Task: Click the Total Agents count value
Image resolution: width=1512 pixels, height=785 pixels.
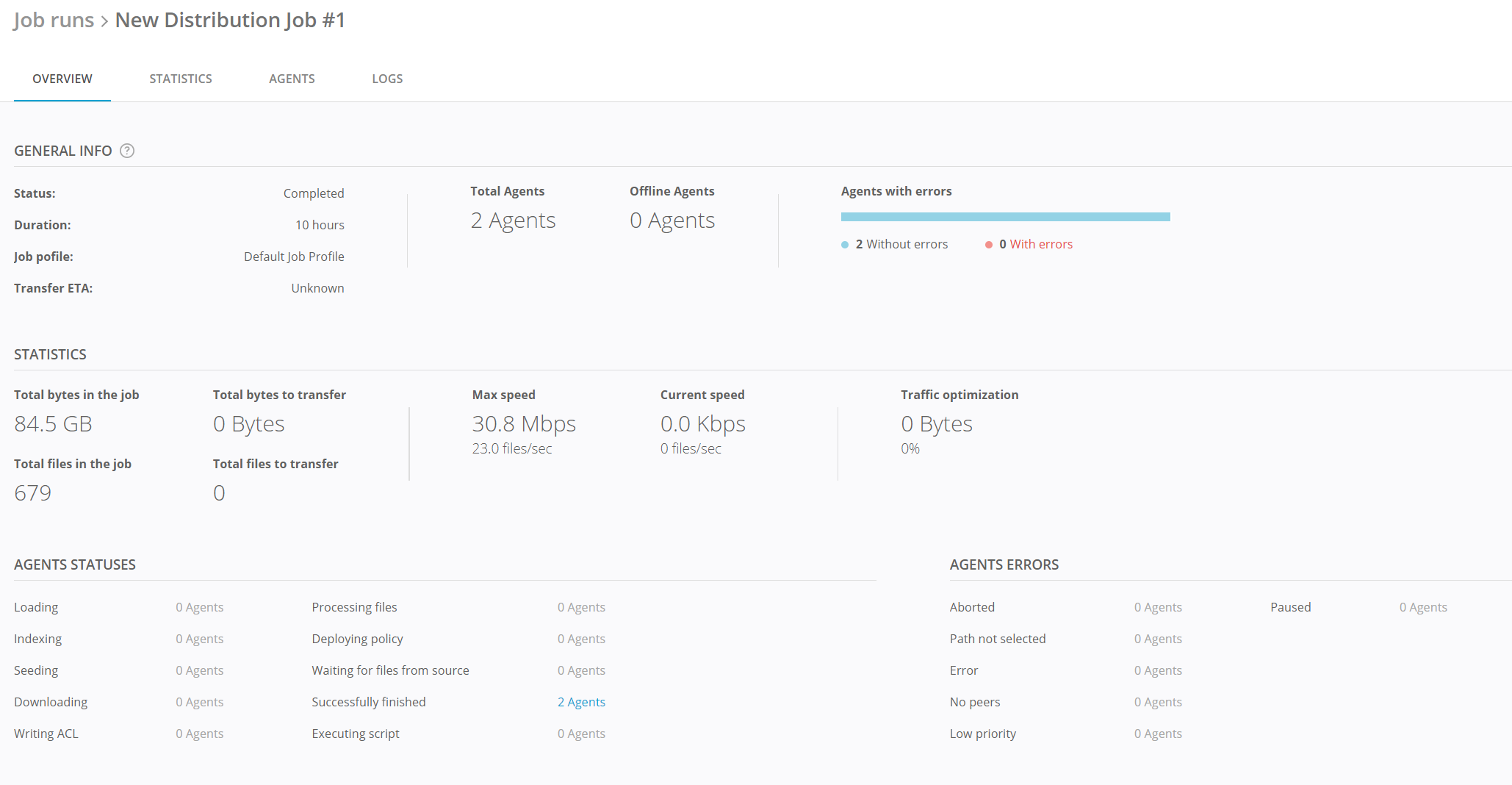Action: pyautogui.click(x=513, y=221)
